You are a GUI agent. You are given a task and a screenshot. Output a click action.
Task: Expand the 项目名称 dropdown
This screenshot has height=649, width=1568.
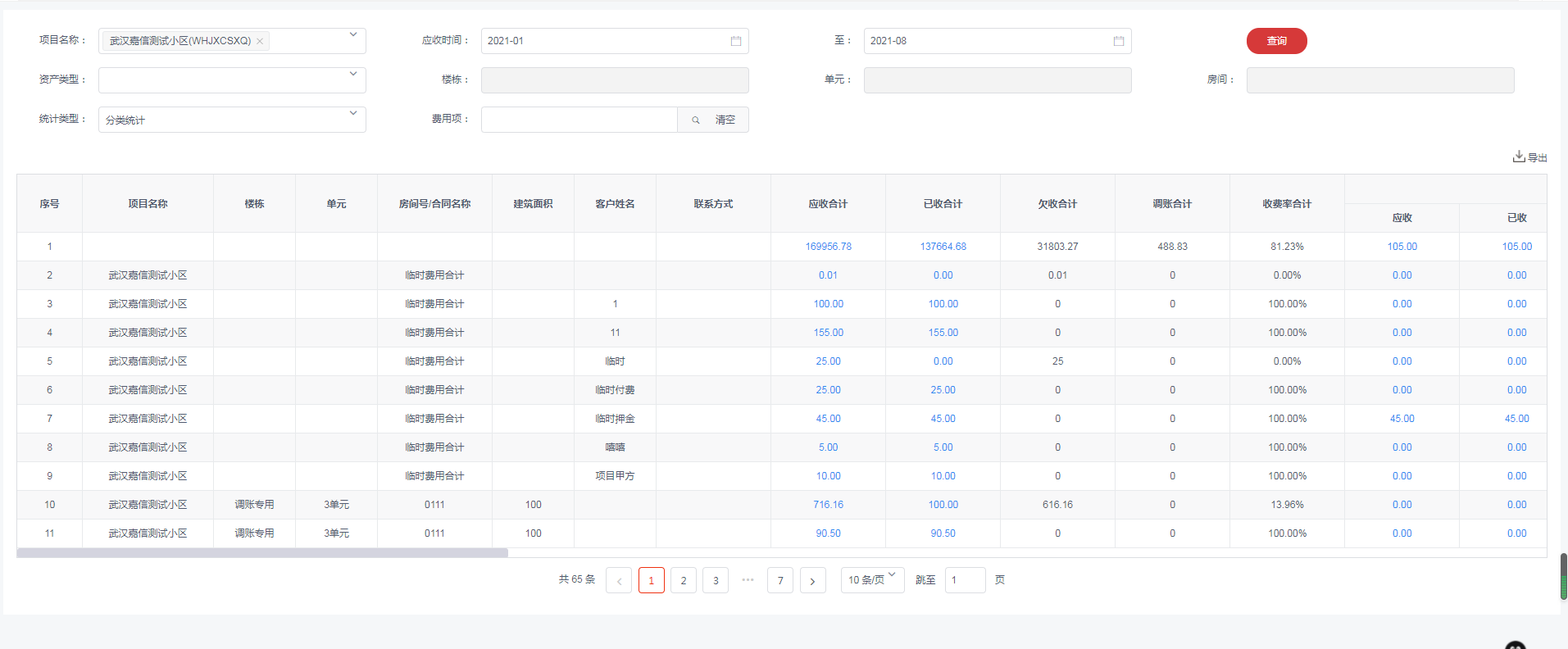pos(353,35)
